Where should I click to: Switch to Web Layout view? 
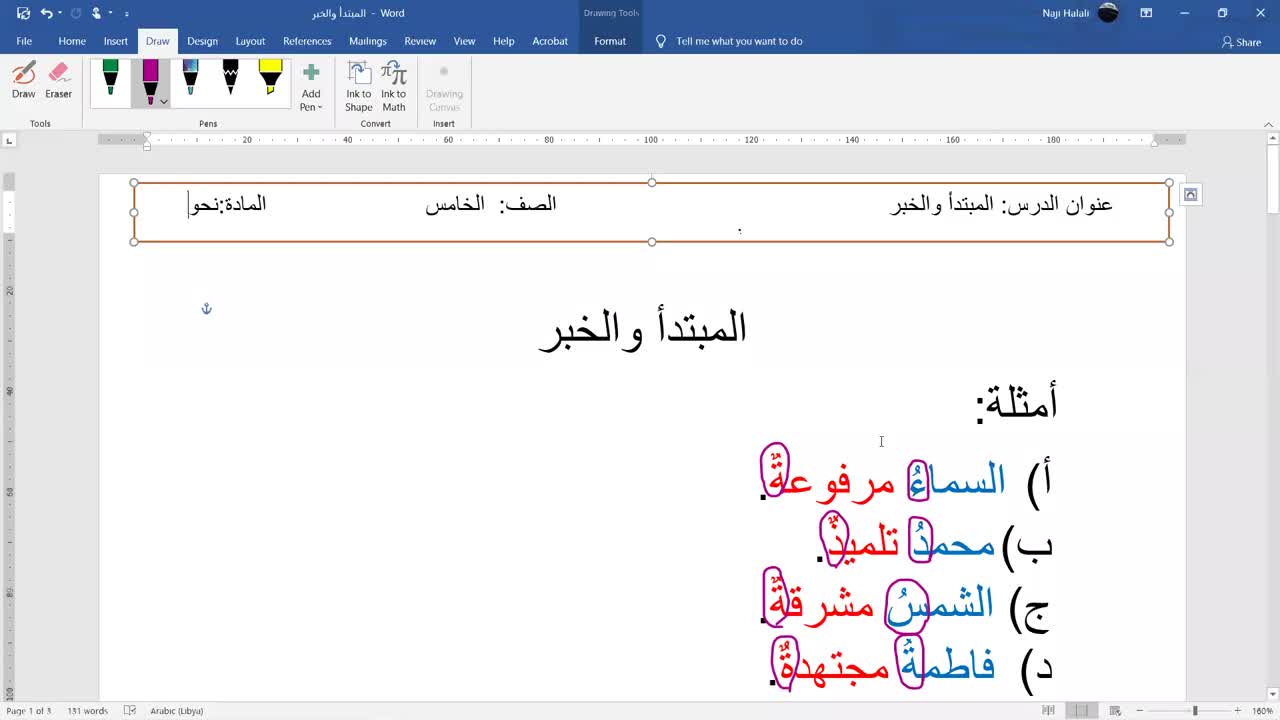1112,710
